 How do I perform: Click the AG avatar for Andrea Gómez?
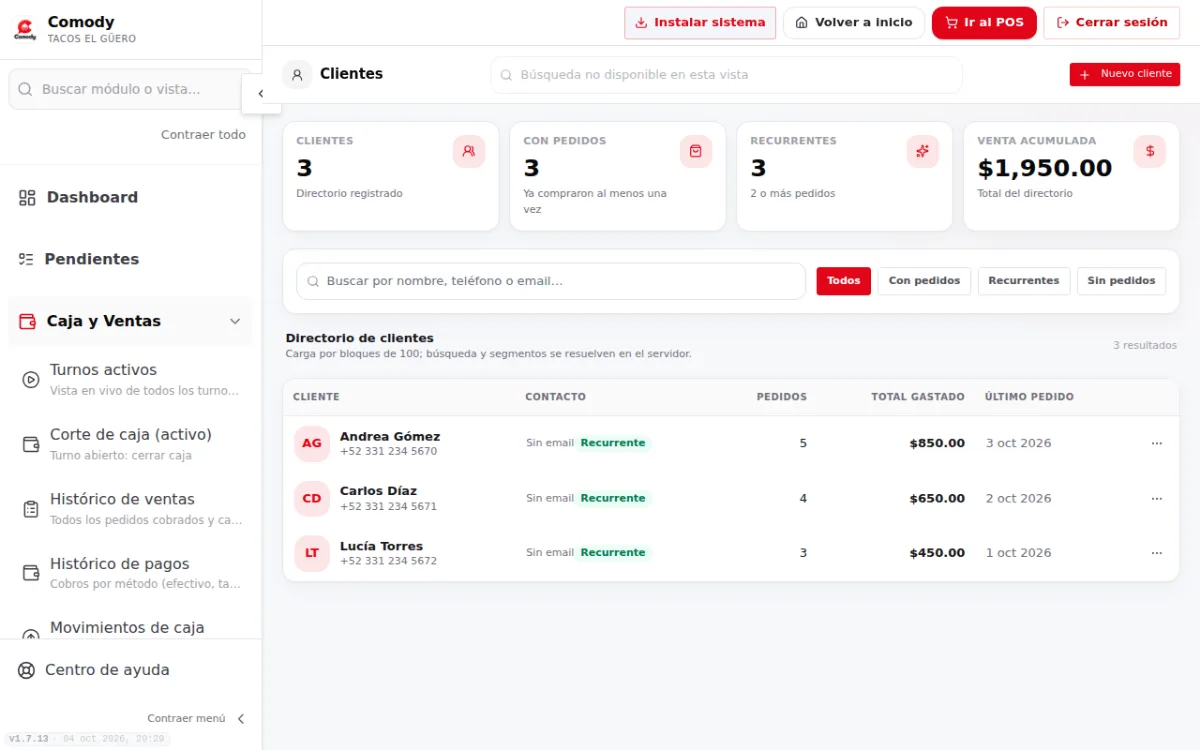pyautogui.click(x=312, y=443)
